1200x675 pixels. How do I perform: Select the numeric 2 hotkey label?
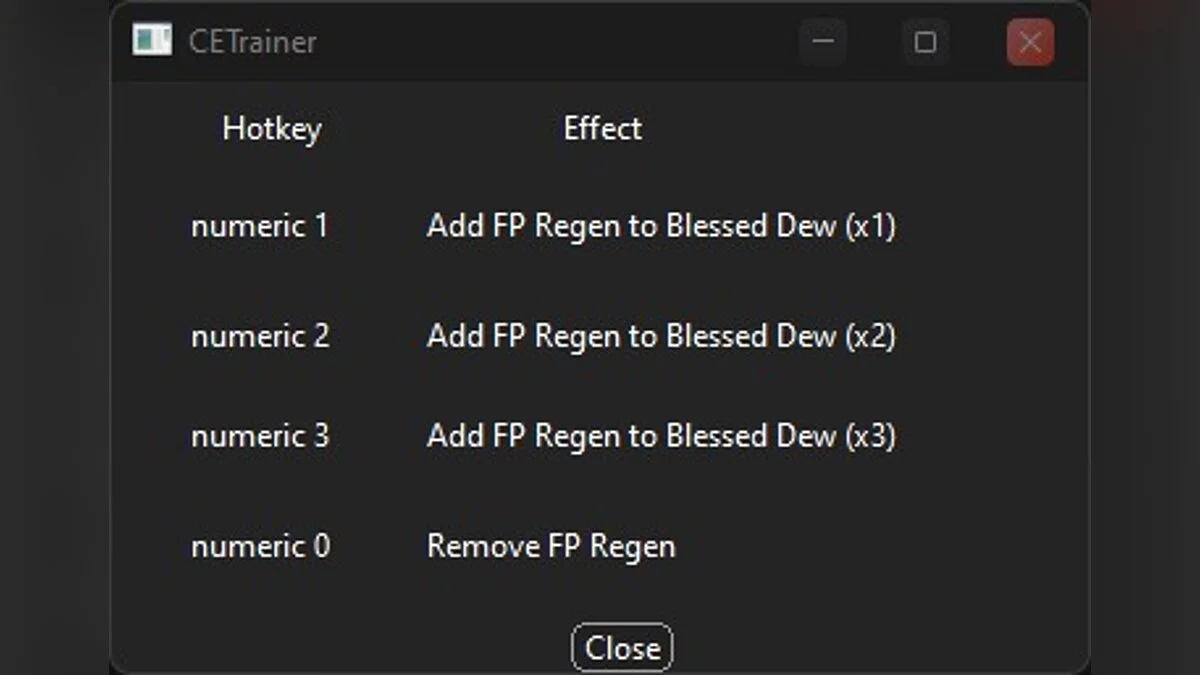click(259, 336)
